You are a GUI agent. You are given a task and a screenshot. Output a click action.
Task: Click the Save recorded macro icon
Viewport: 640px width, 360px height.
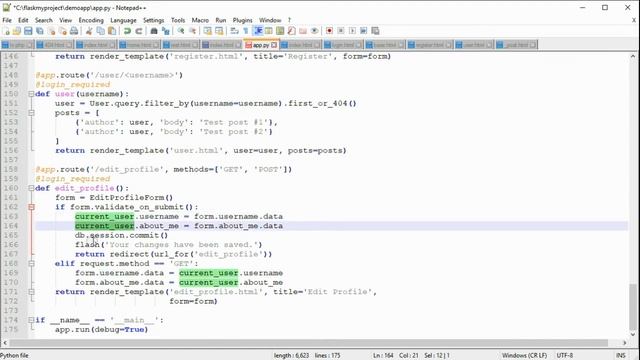376,31
